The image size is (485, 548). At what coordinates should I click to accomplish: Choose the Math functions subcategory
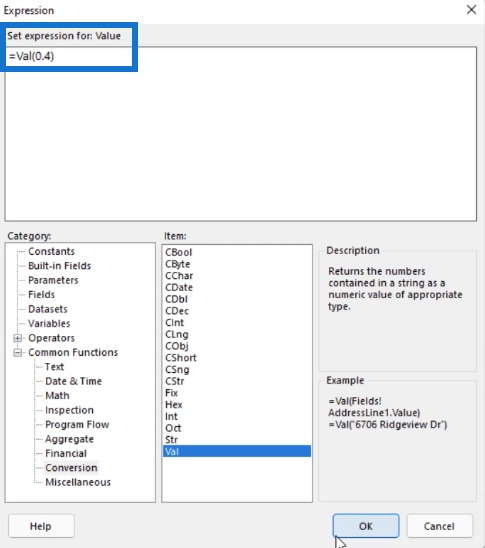pos(57,395)
